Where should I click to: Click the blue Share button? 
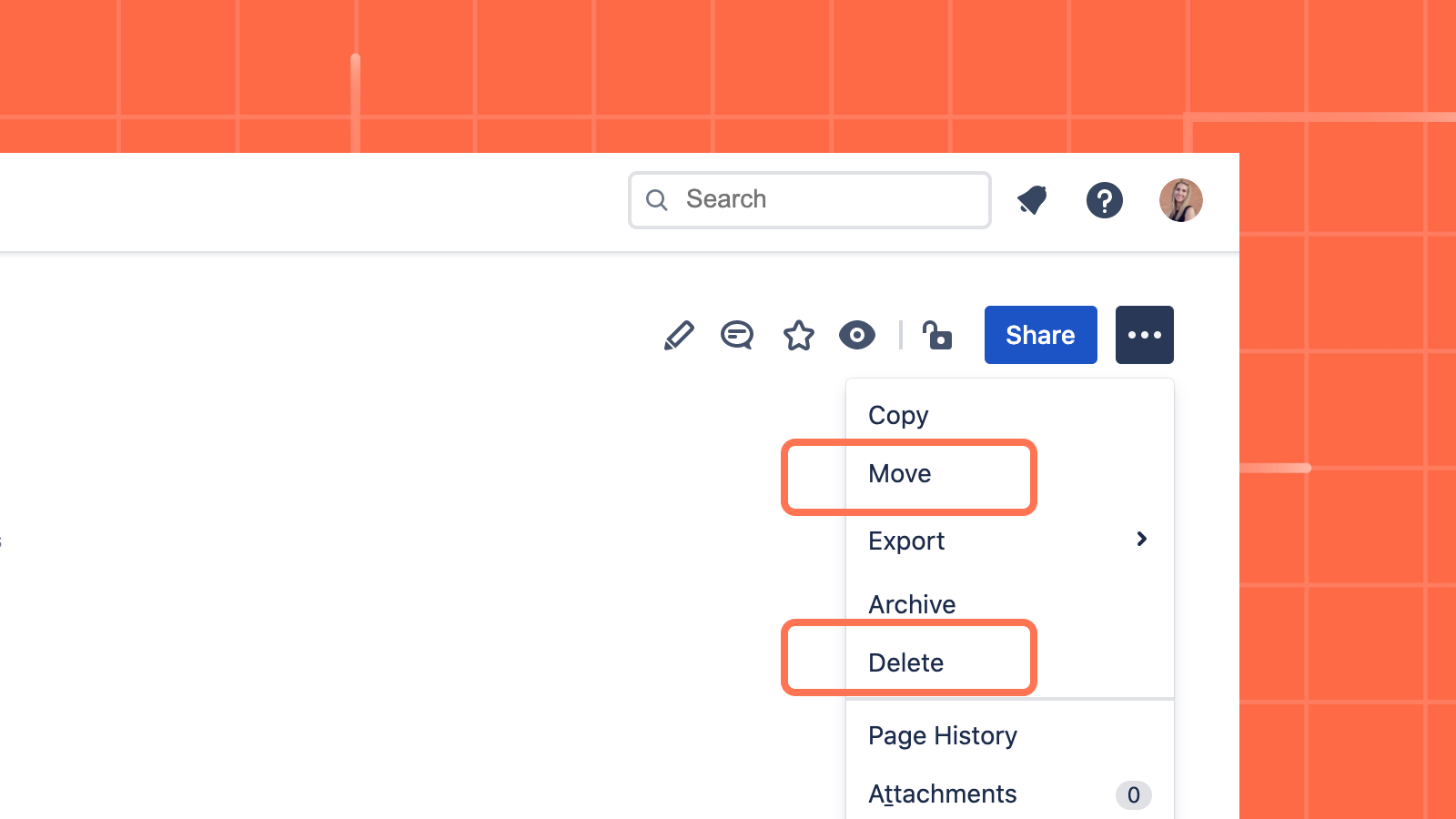click(x=1041, y=335)
